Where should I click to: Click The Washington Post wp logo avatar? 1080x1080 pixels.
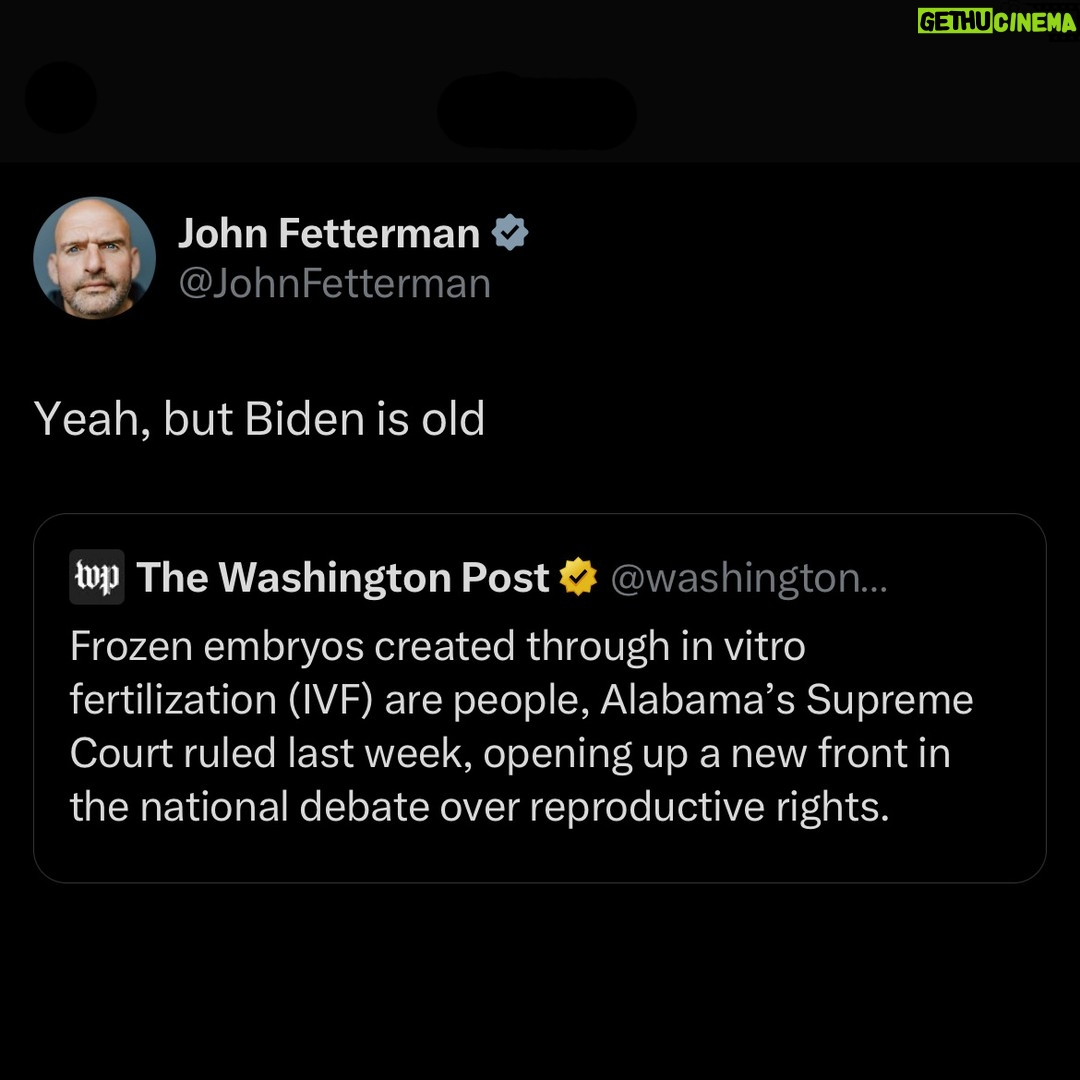[x=97, y=577]
